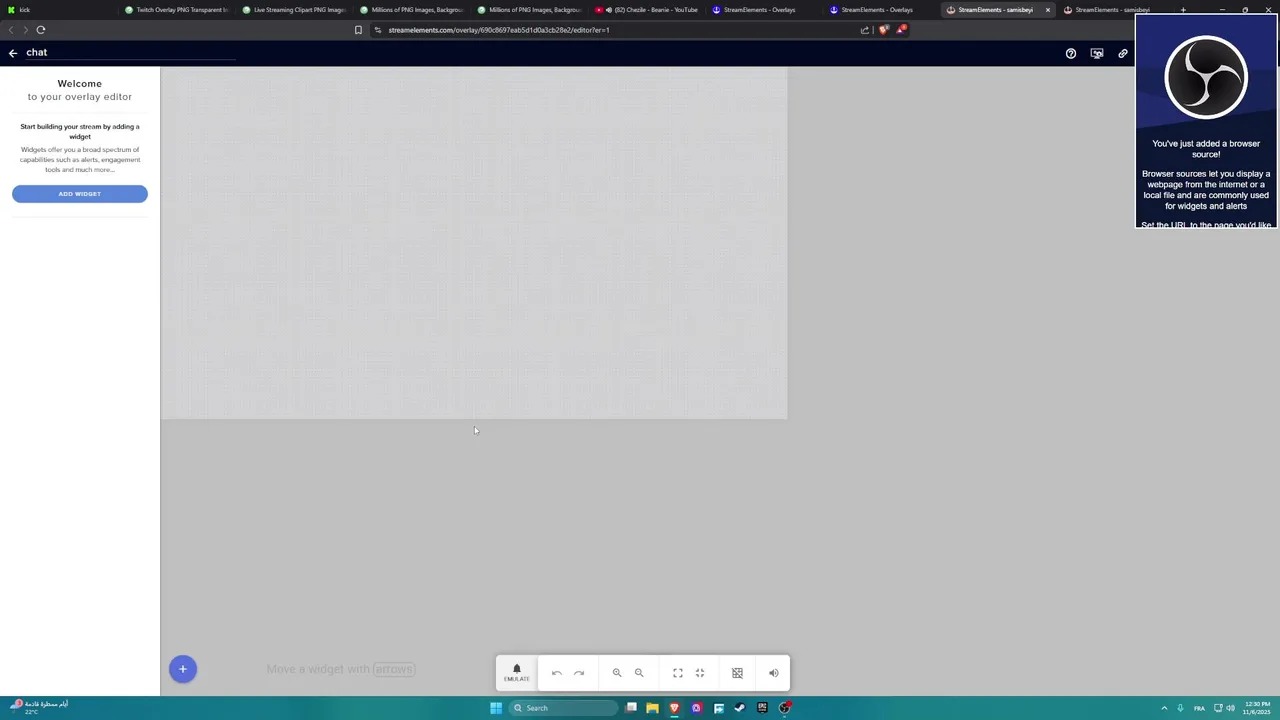Image resolution: width=1280 pixels, height=720 pixels.
Task: Switch to Twitch Overlay PNG Transparent tab
Action: [178, 10]
